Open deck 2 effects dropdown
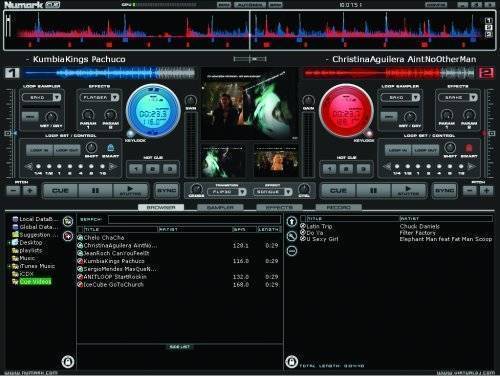The width and height of the screenshot is (500, 376). point(473,97)
